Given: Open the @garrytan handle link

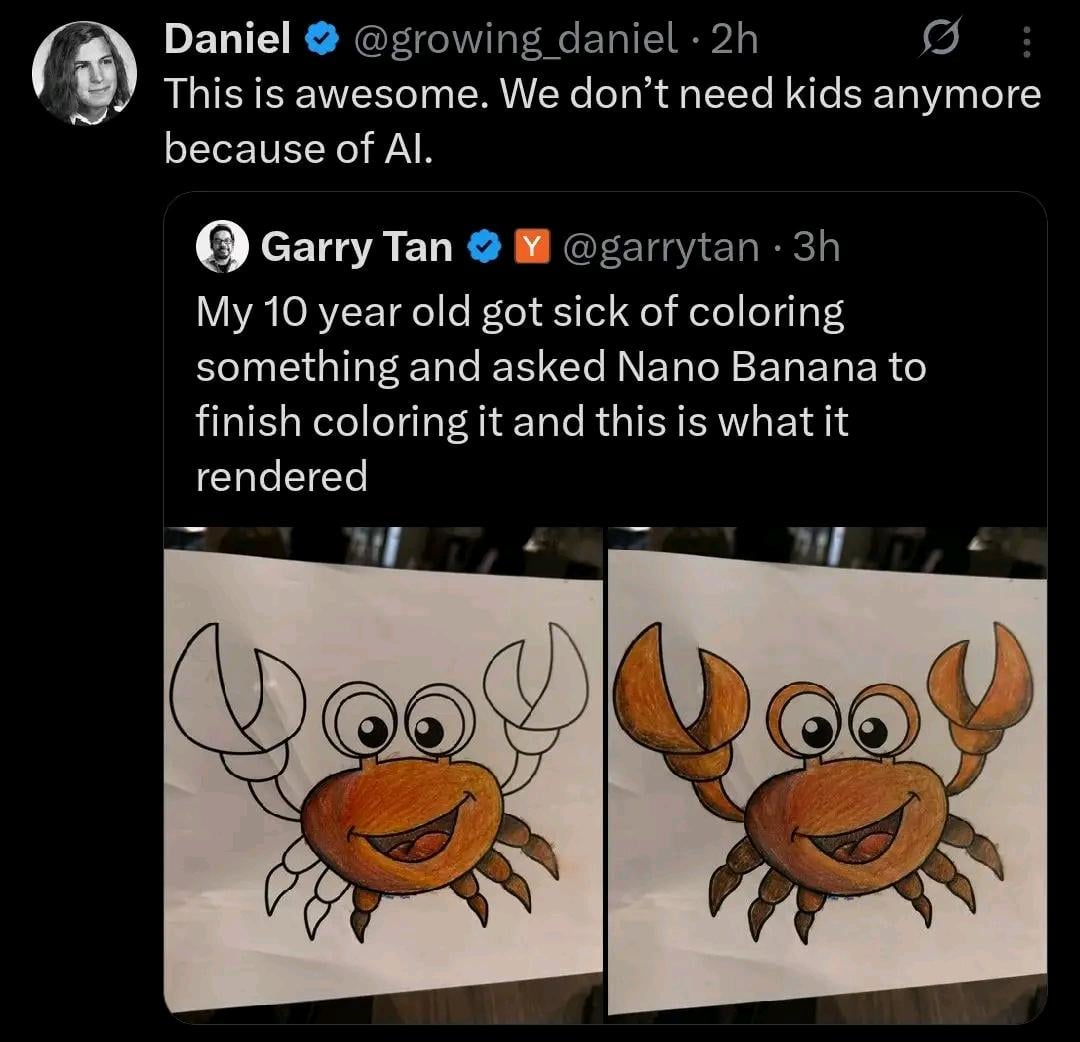Looking at the screenshot, I should [x=661, y=247].
